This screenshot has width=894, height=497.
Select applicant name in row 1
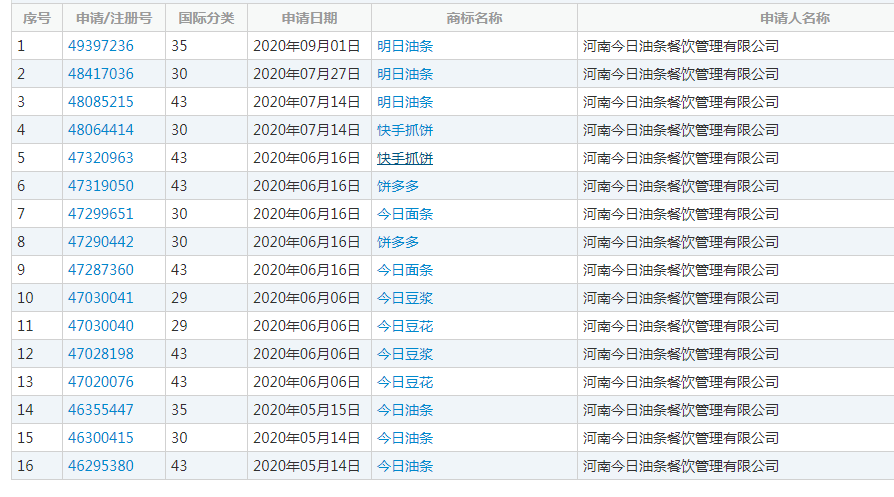pos(681,46)
